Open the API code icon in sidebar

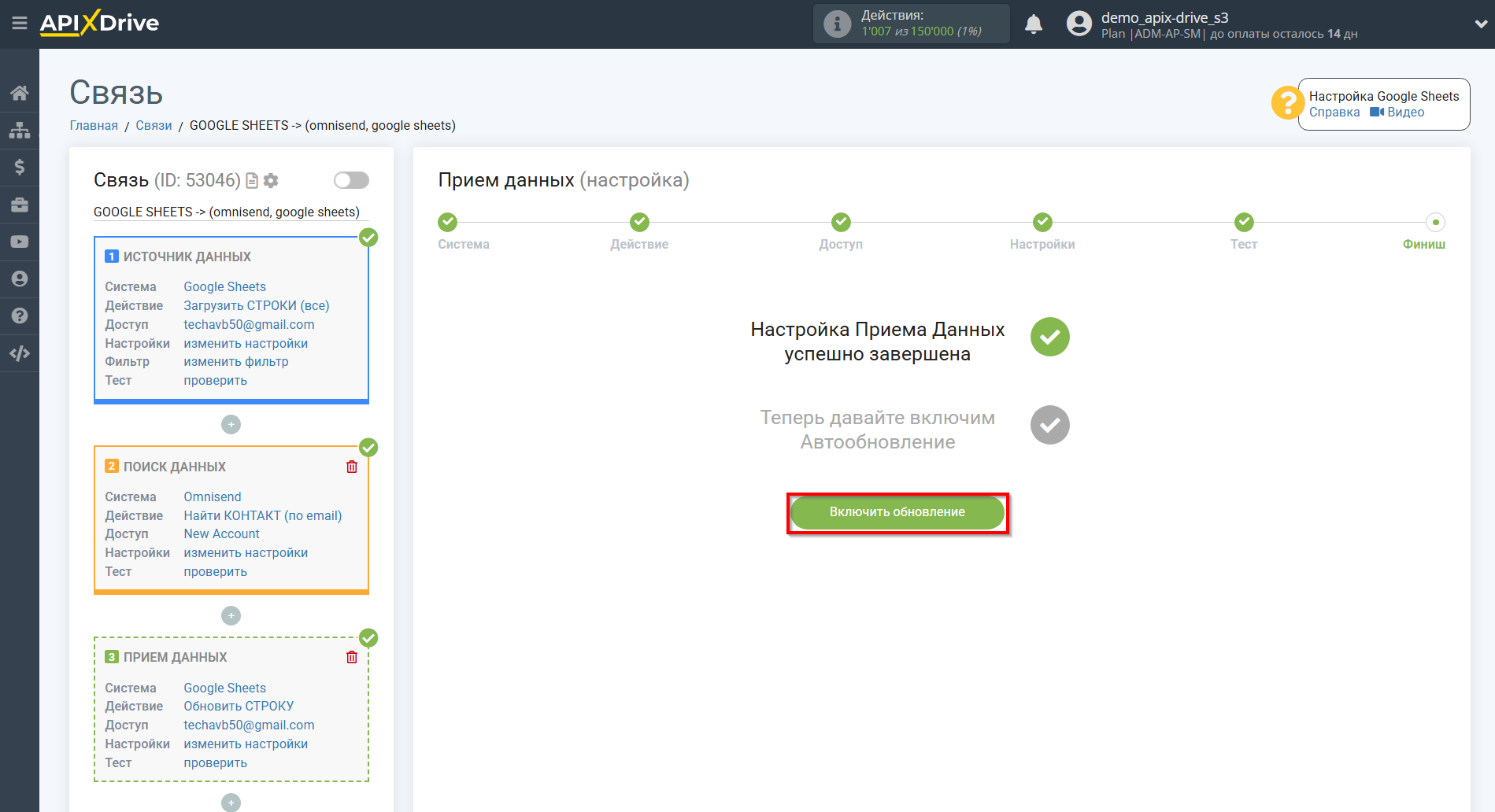click(x=20, y=352)
